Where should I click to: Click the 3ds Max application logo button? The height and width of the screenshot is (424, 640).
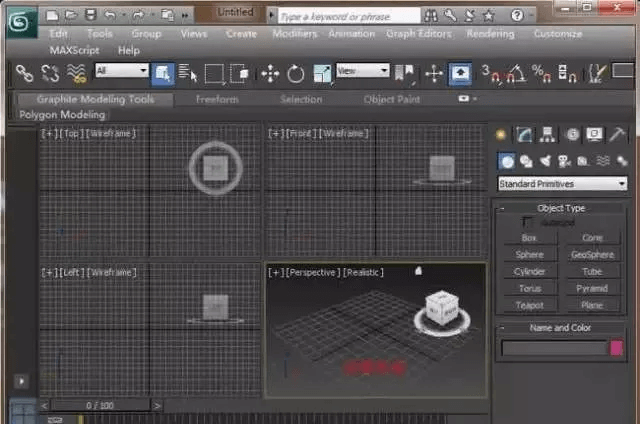coord(20,23)
